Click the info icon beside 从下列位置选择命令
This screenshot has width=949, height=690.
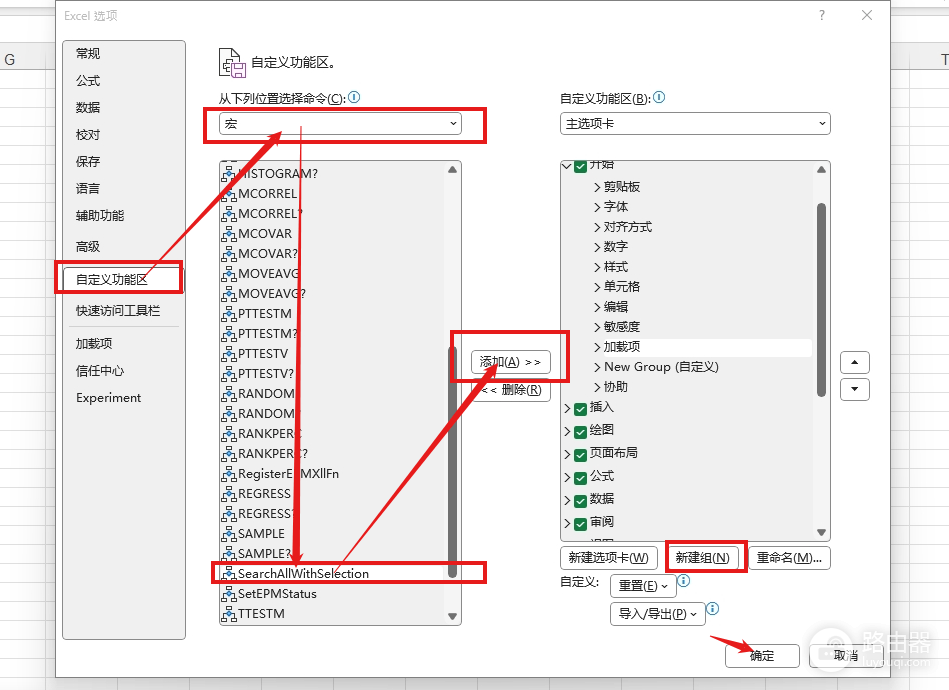[x=354, y=97]
